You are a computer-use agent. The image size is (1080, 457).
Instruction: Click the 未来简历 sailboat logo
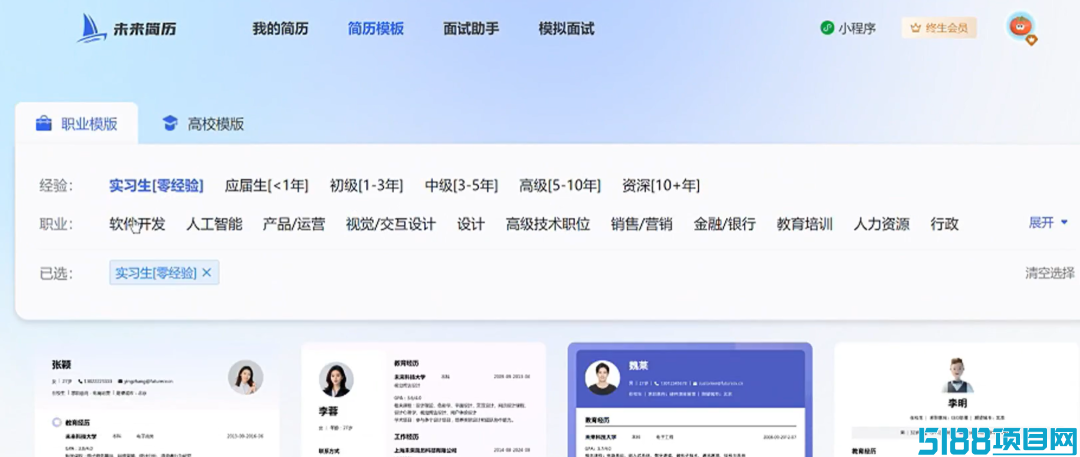[x=127, y=28]
